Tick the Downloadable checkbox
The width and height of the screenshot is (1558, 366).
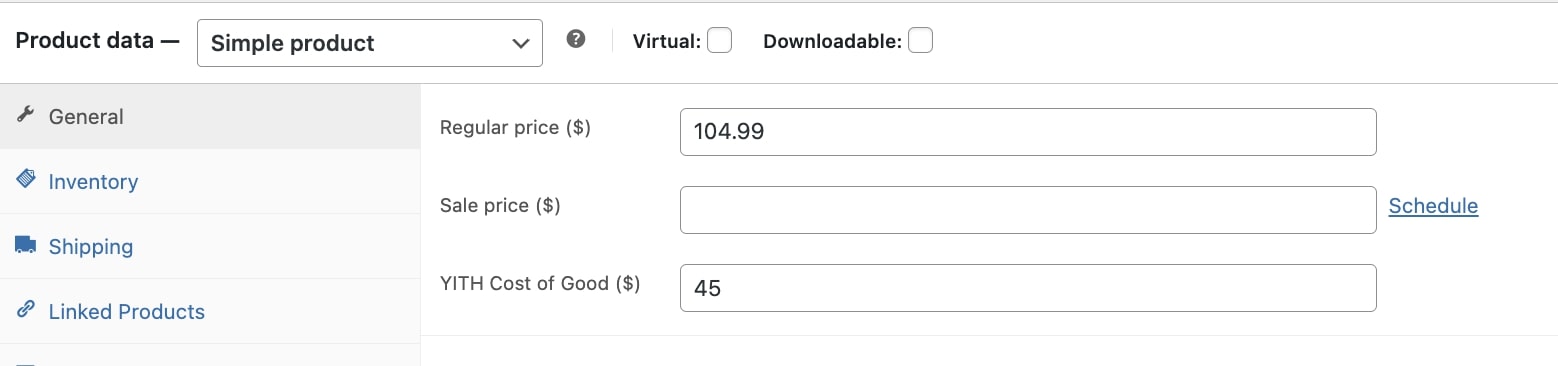tap(920, 41)
